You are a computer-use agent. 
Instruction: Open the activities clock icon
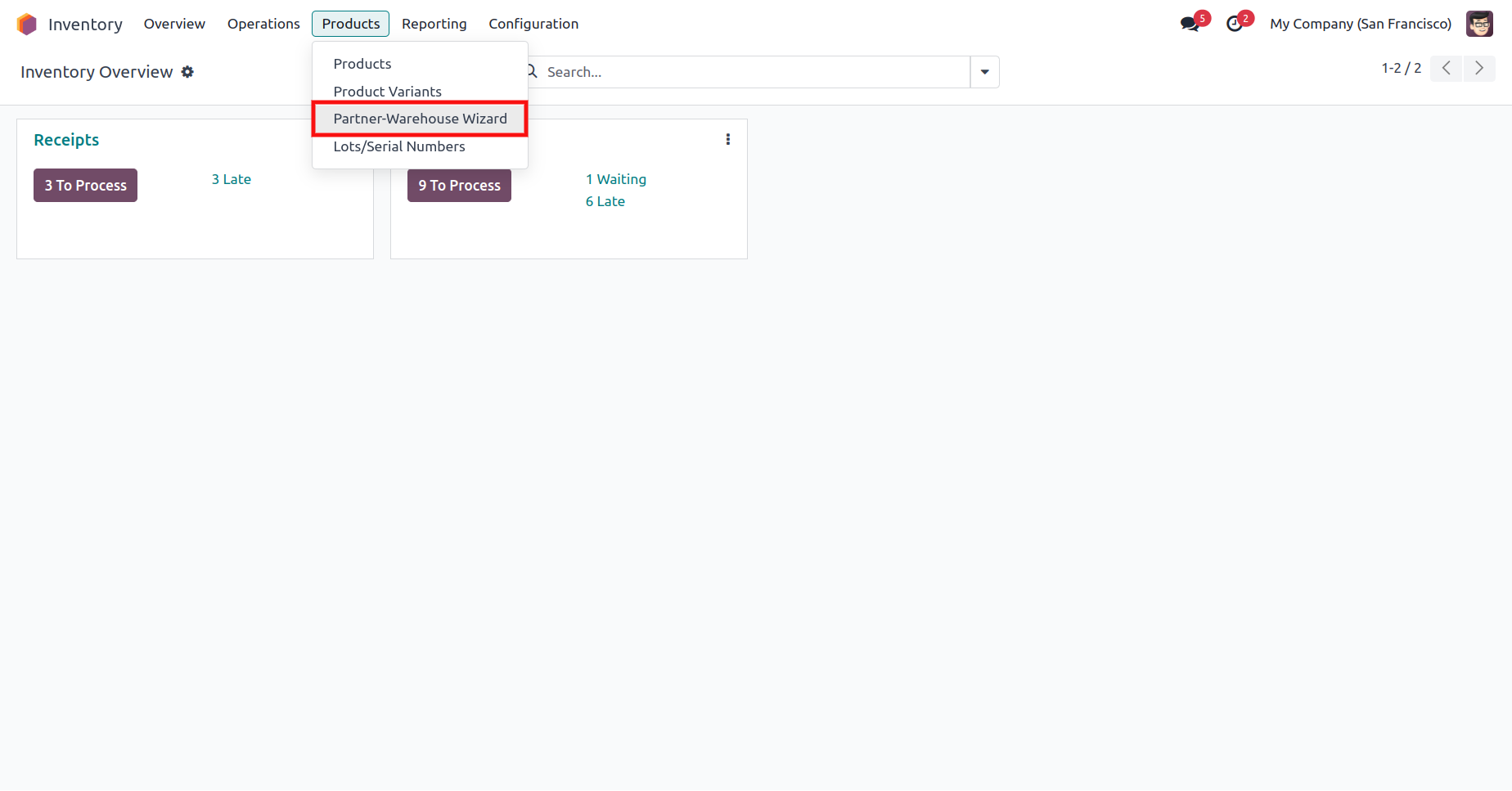1235,24
